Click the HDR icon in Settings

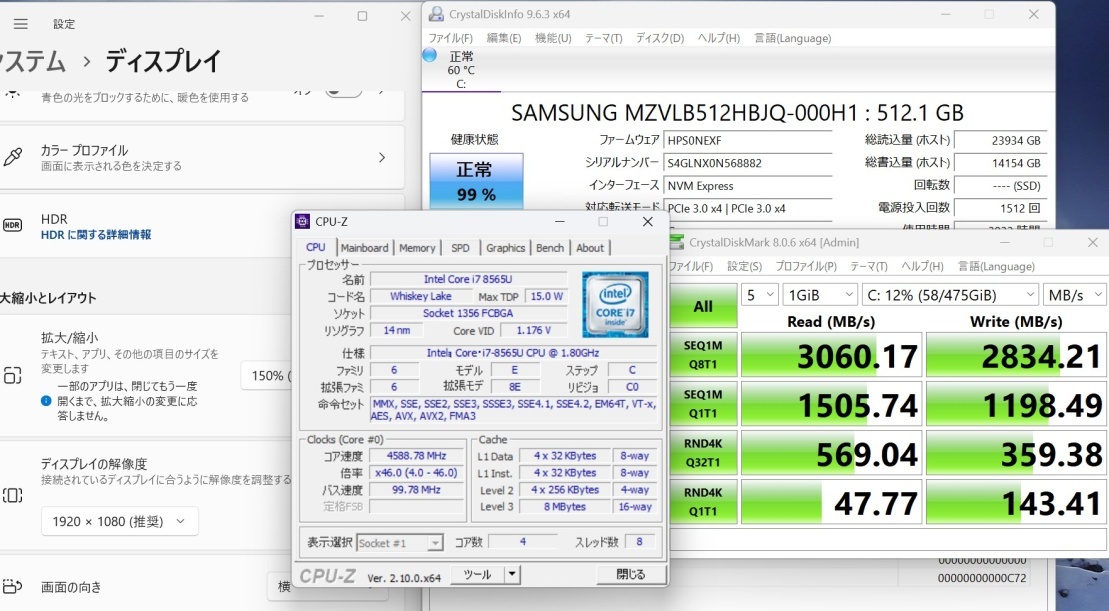point(13,226)
